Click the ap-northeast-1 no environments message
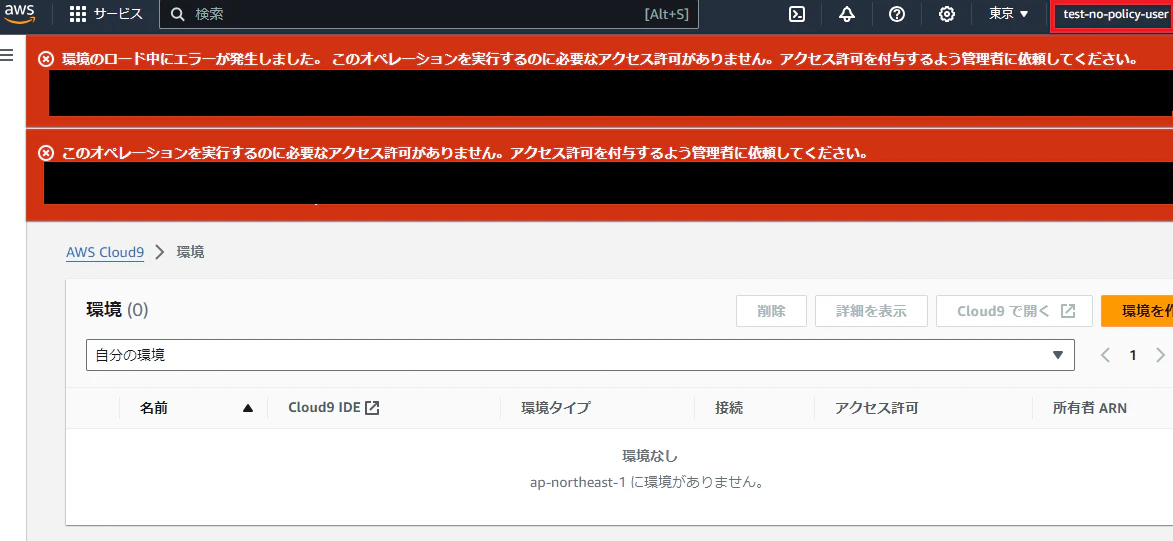This screenshot has width=1173, height=541. [x=646, y=482]
